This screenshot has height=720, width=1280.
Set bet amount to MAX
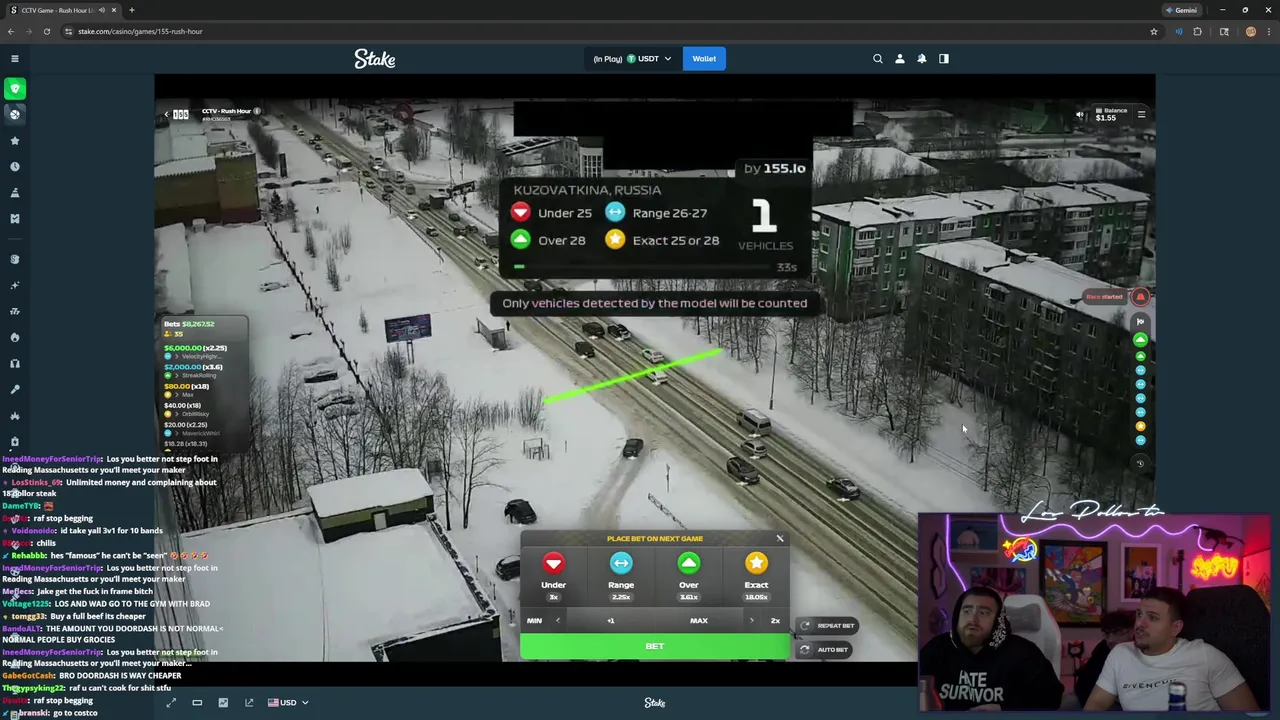pyautogui.click(x=699, y=621)
